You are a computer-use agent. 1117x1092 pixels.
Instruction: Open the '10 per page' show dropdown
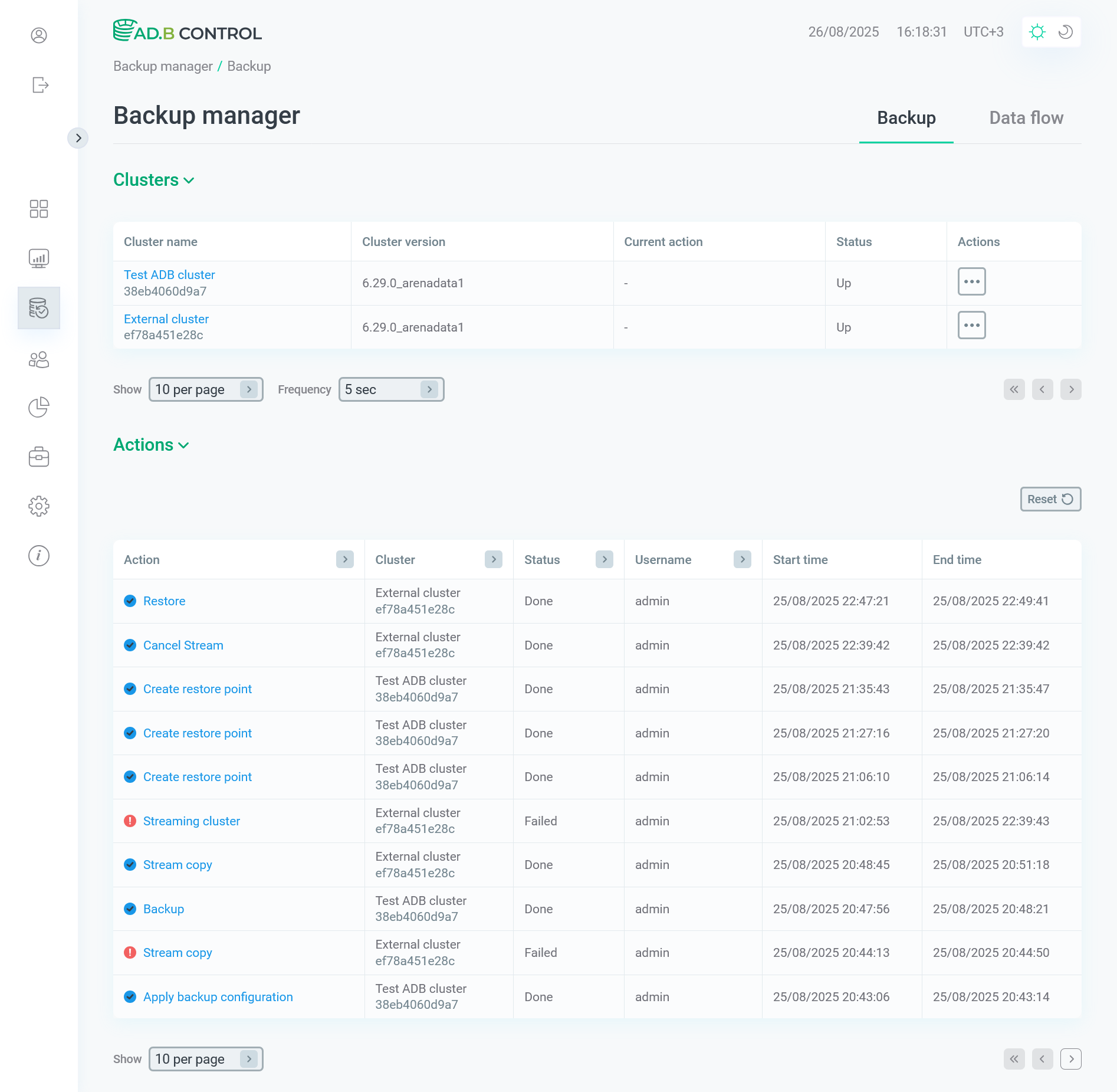pos(206,389)
